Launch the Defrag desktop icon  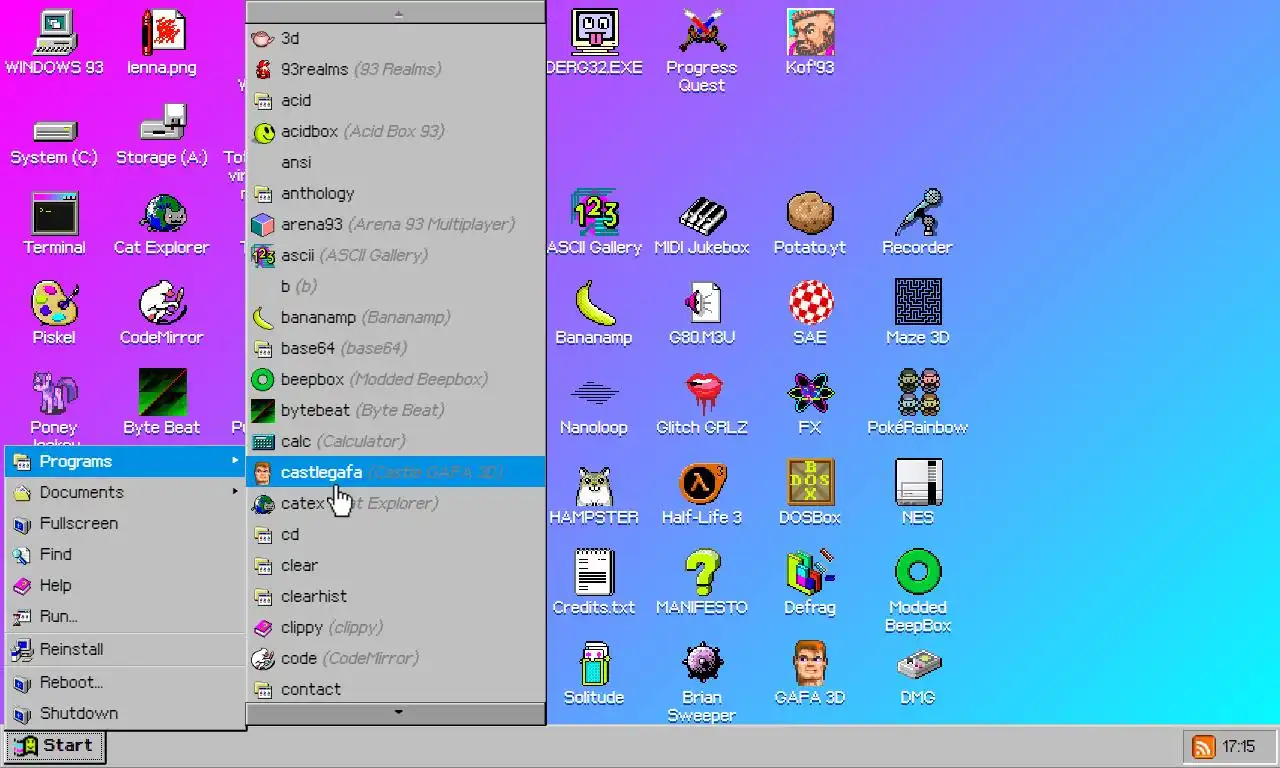click(810, 583)
